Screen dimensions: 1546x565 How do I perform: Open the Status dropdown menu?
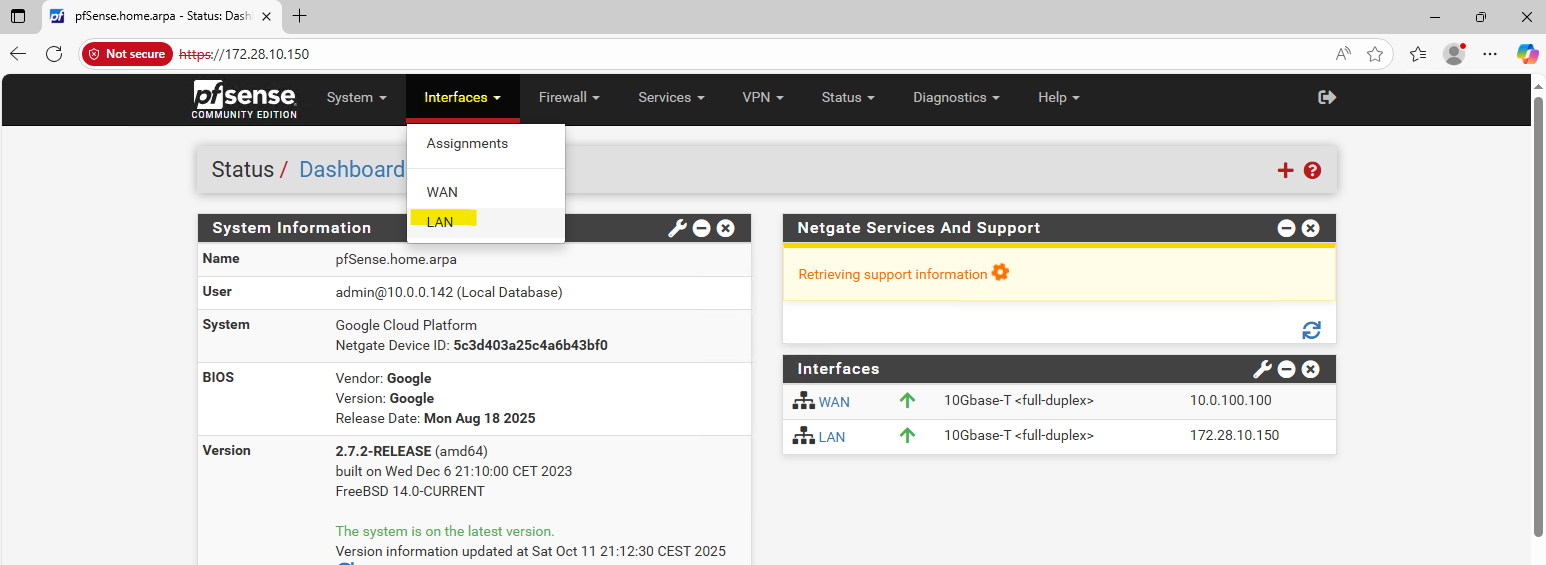848,97
